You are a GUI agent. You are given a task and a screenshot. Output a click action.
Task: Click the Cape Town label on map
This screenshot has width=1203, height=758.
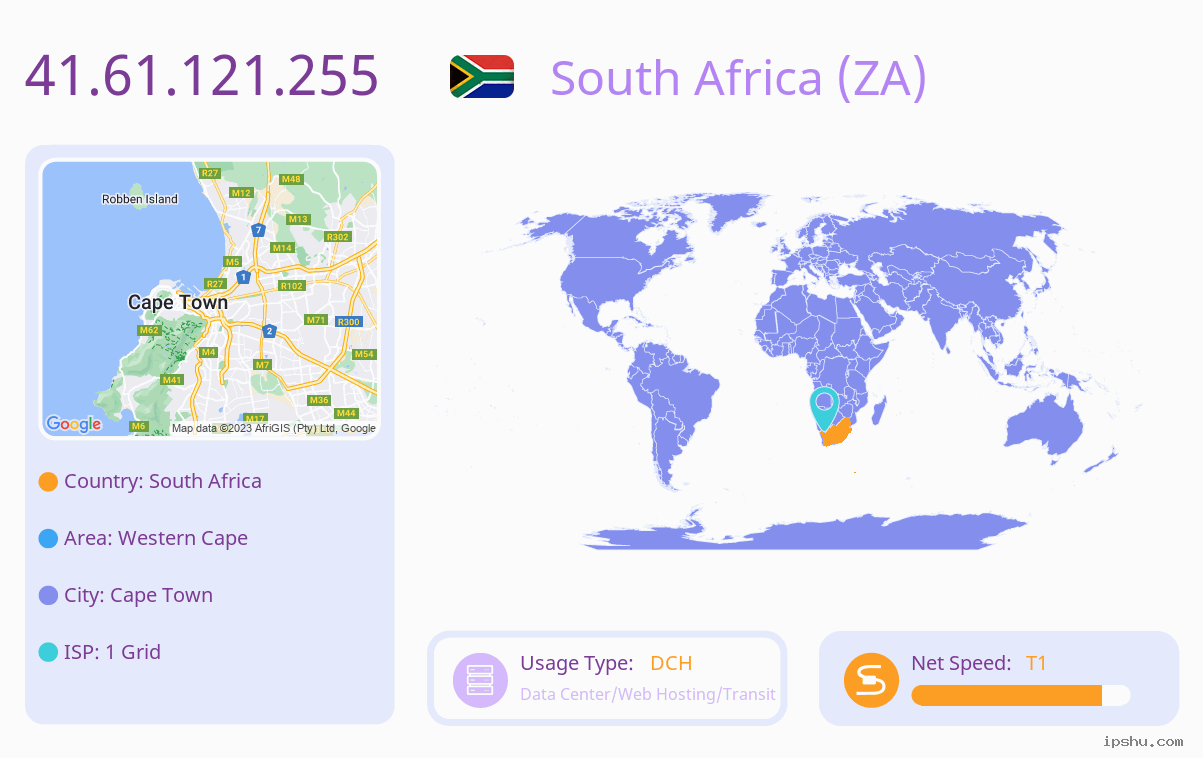(x=178, y=302)
